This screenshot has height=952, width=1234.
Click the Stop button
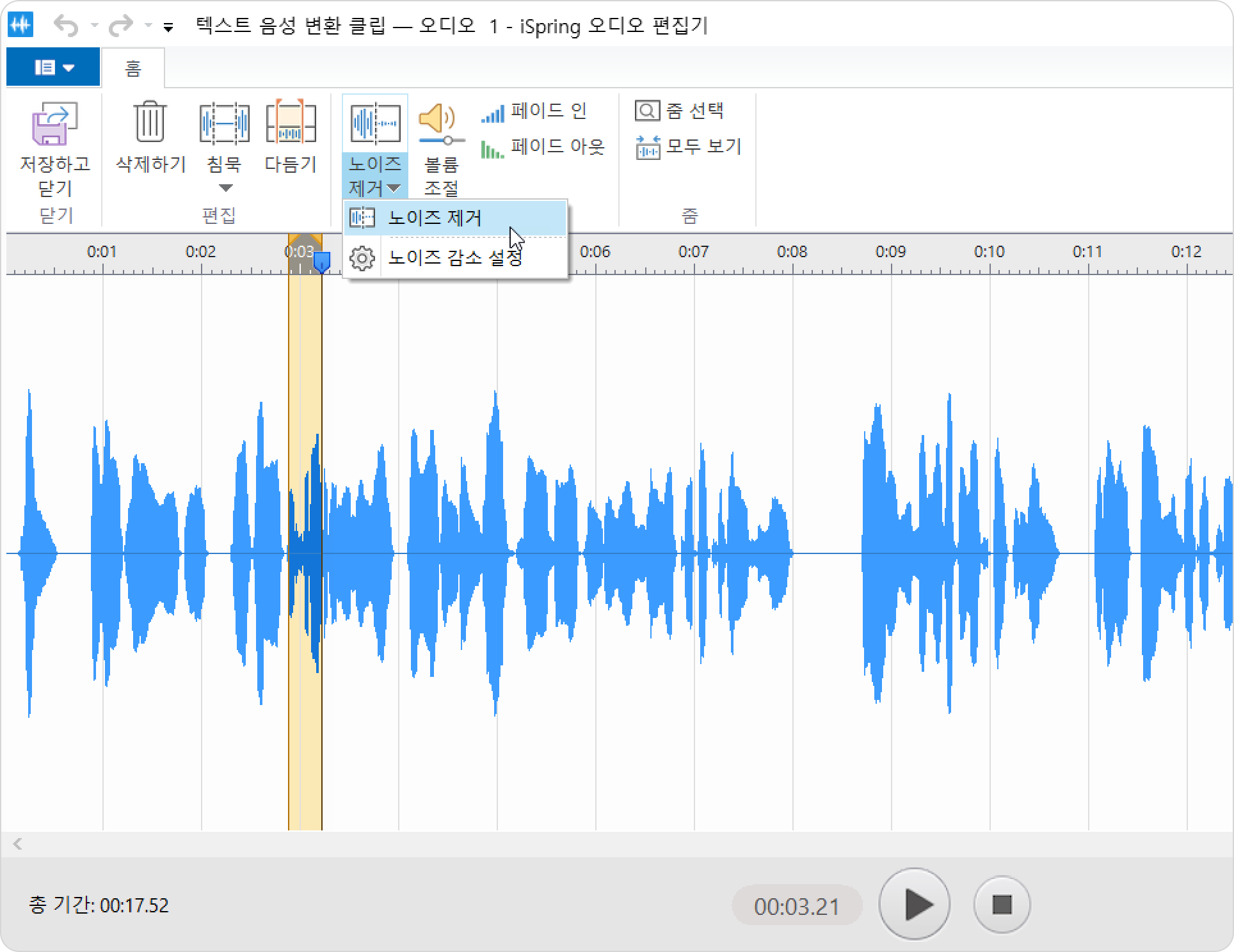click(x=1002, y=905)
